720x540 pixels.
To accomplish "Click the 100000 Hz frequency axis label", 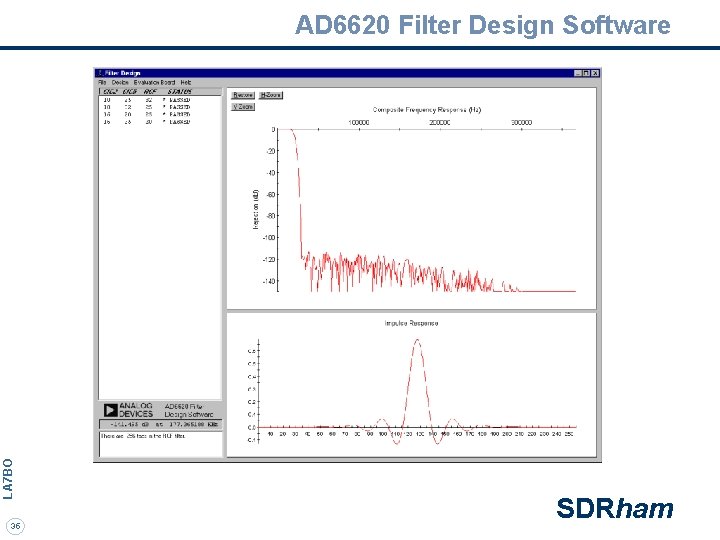I will pos(359,123).
